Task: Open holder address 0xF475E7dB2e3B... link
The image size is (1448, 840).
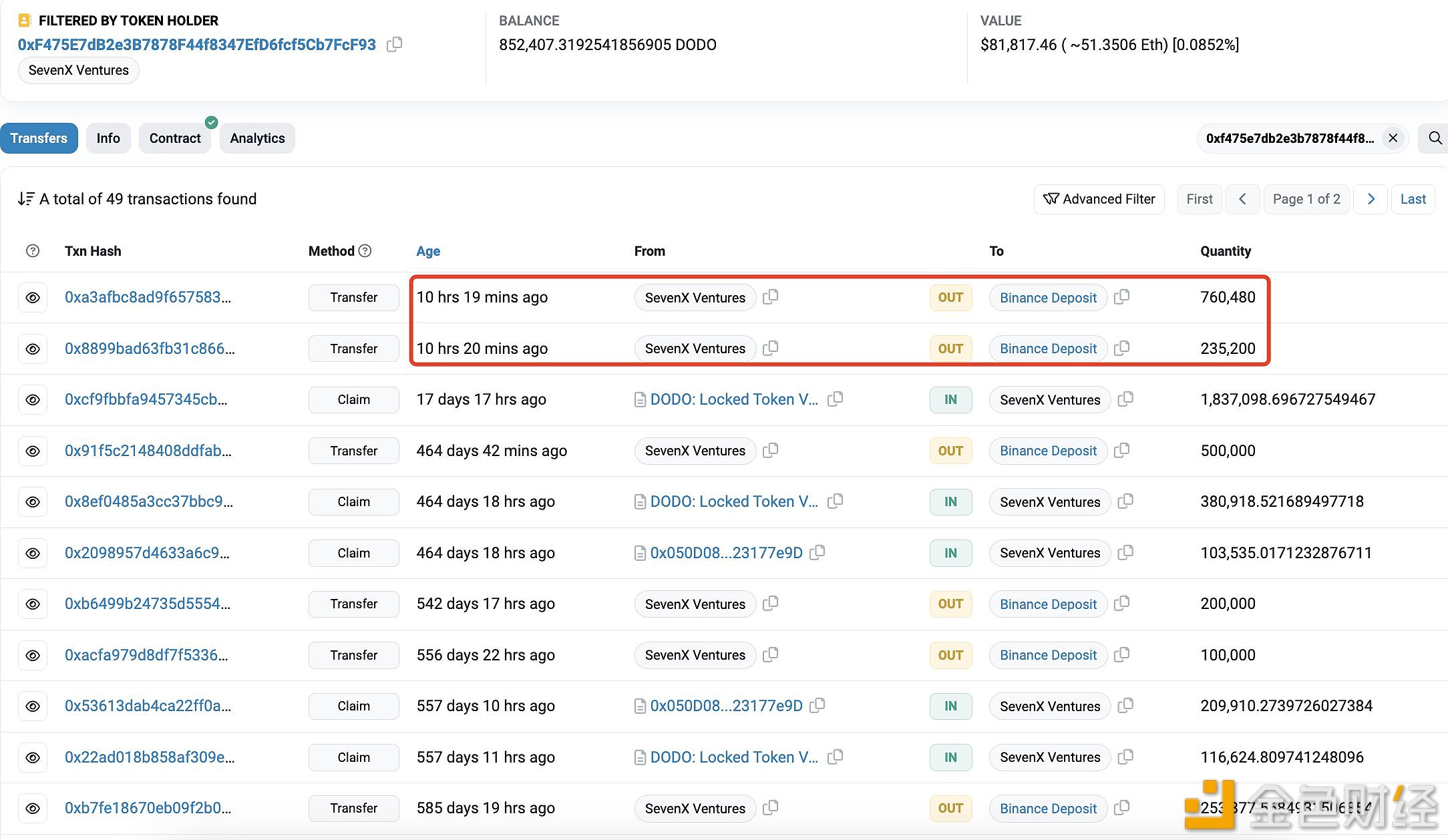Action: (197, 45)
